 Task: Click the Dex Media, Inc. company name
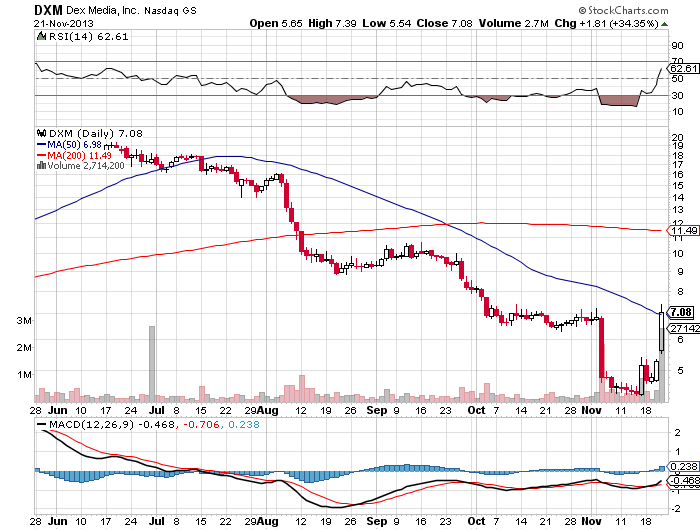[102, 10]
